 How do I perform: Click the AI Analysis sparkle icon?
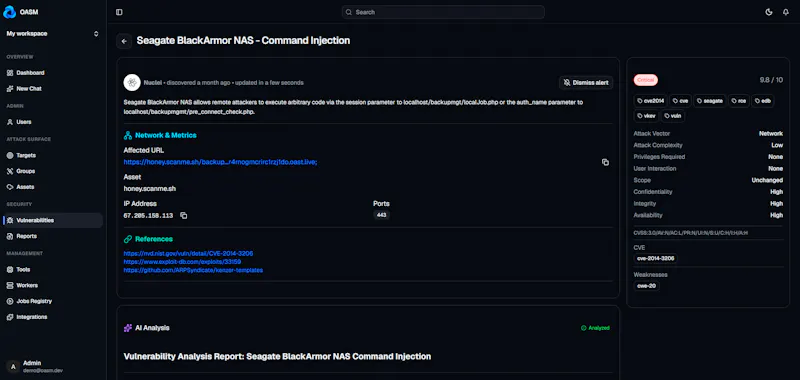(x=128, y=328)
